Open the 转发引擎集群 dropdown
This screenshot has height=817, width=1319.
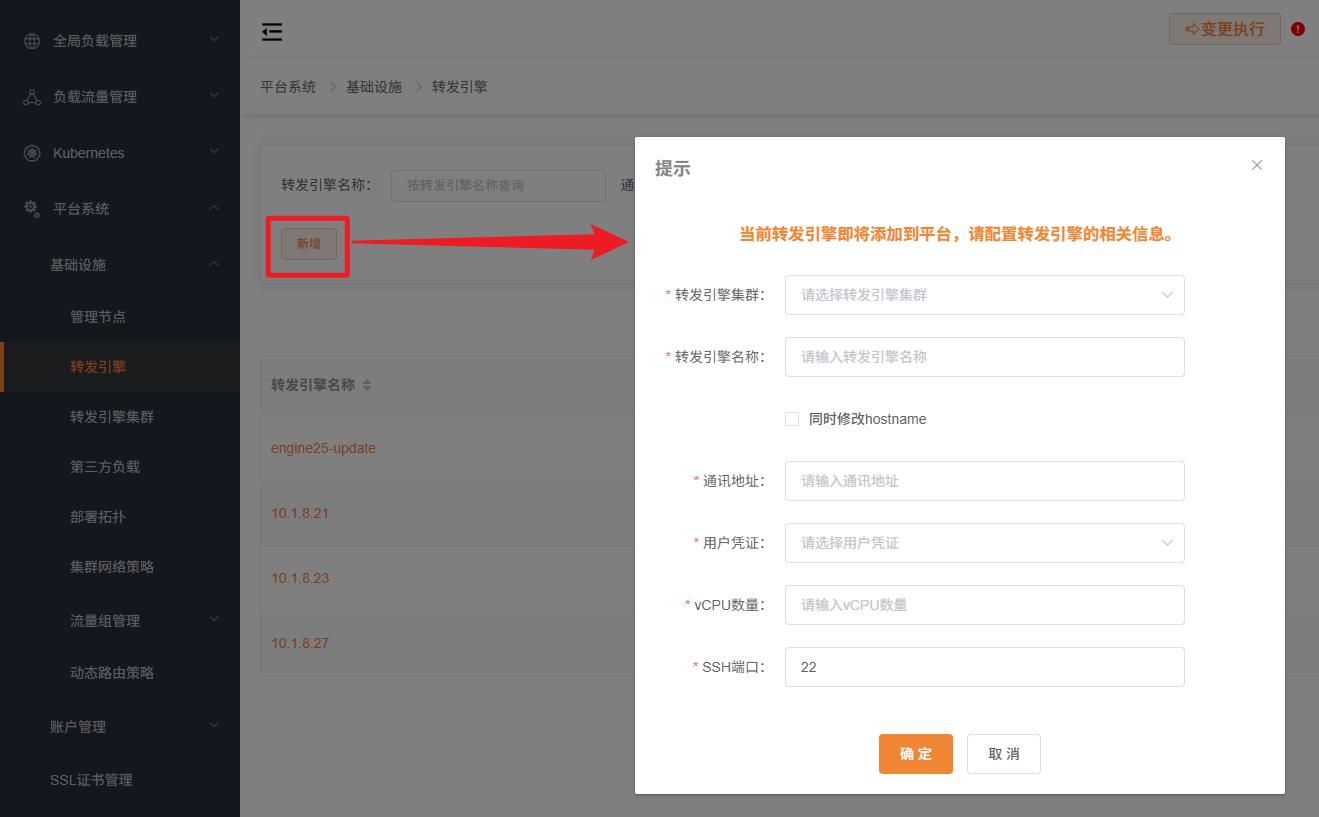(985, 295)
